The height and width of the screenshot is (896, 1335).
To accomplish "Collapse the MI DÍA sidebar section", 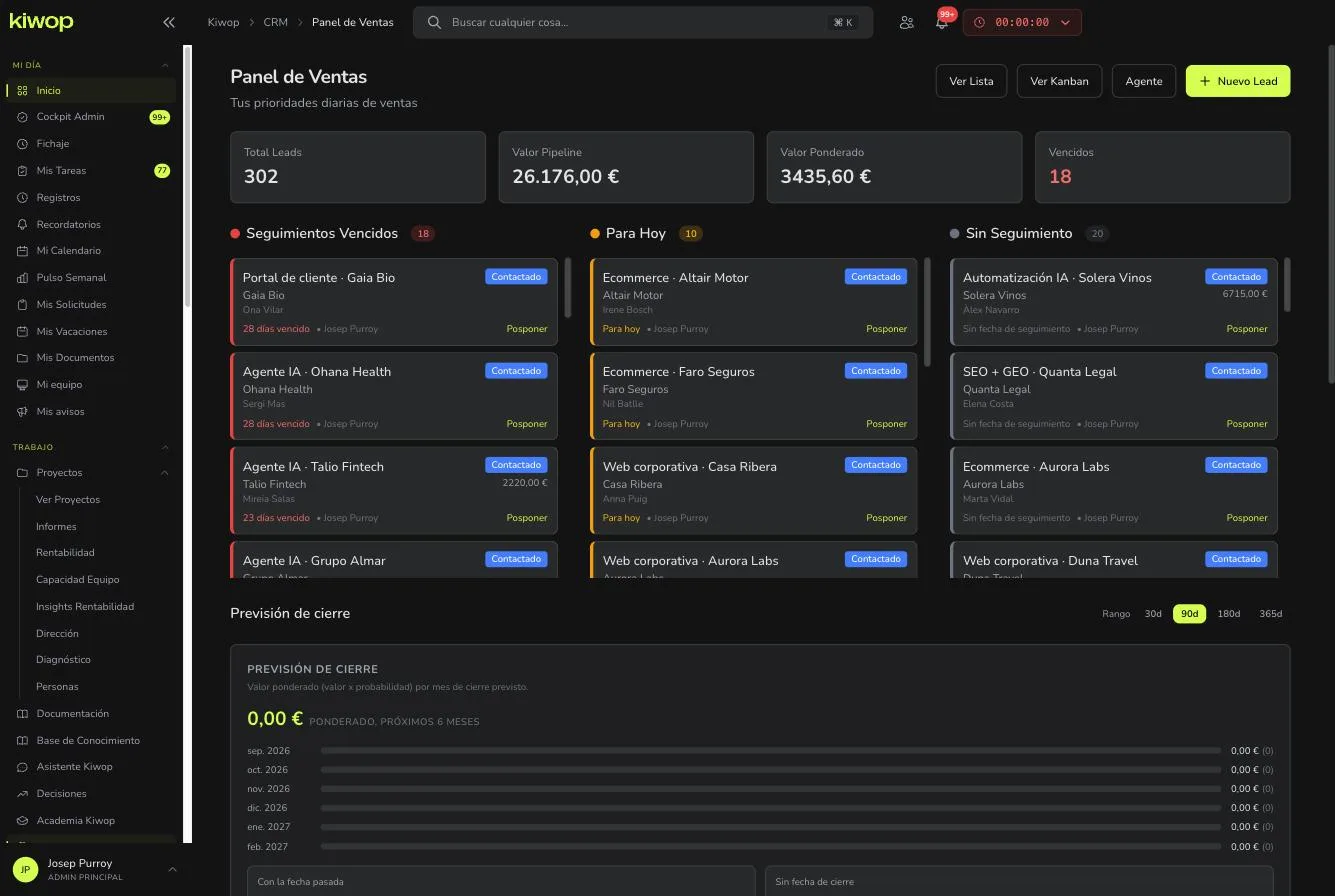I will [x=165, y=65].
